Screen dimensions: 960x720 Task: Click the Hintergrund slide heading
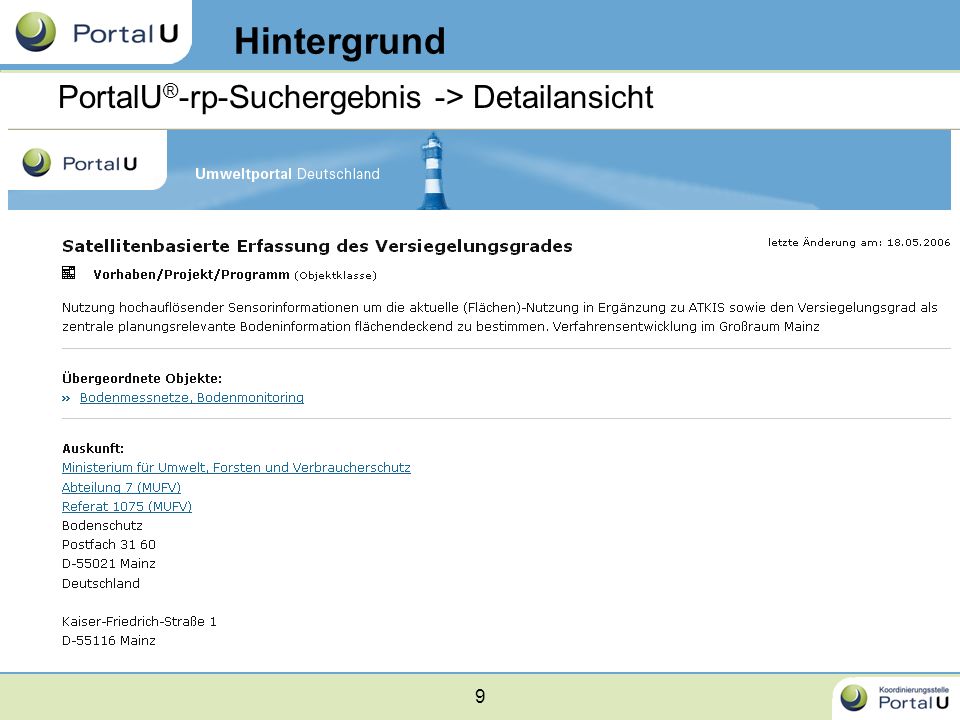[x=340, y=42]
